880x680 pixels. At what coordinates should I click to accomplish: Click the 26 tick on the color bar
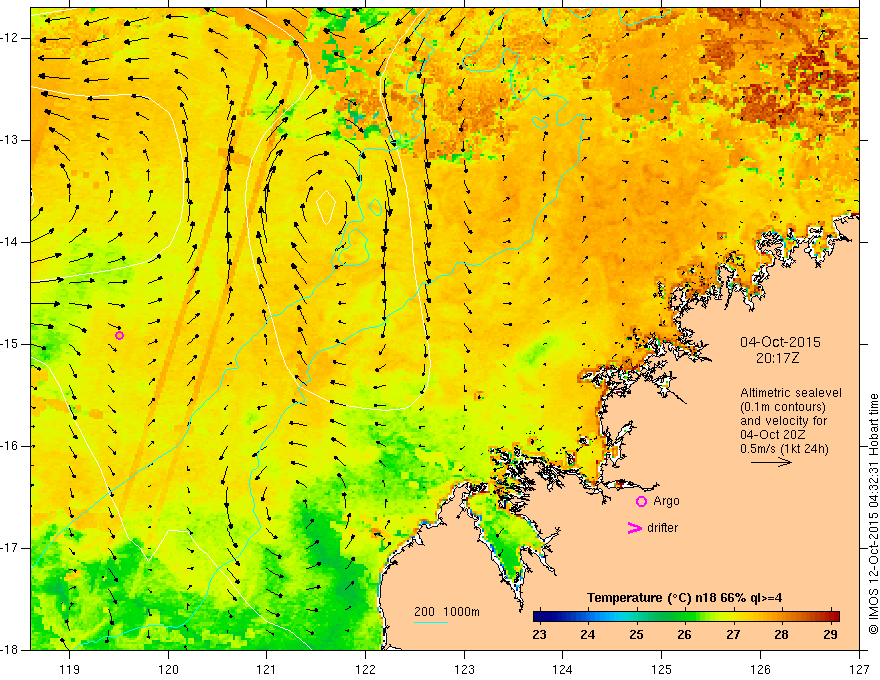pyautogui.click(x=684, y=635)
